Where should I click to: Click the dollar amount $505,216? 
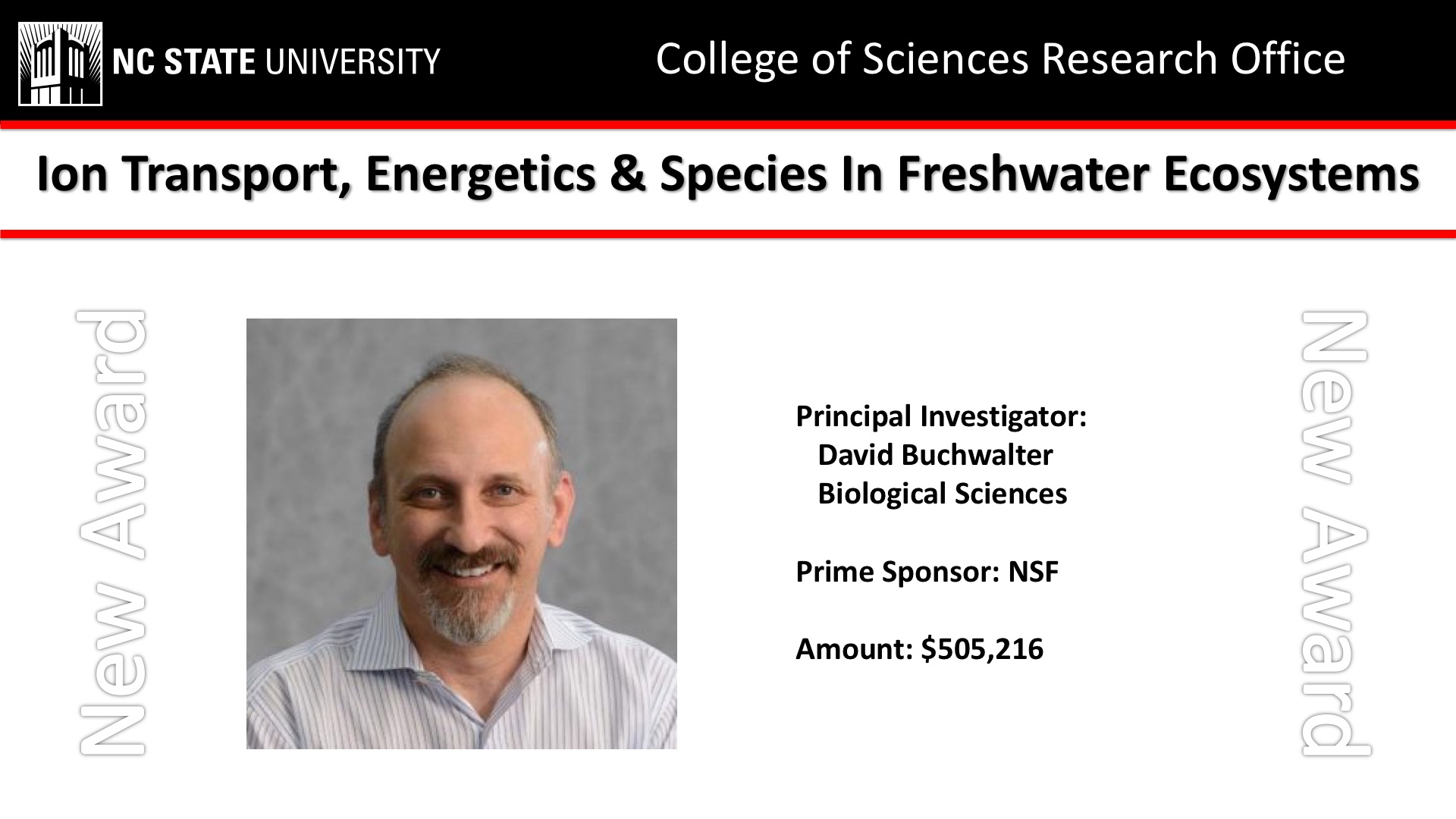point(982,649)
